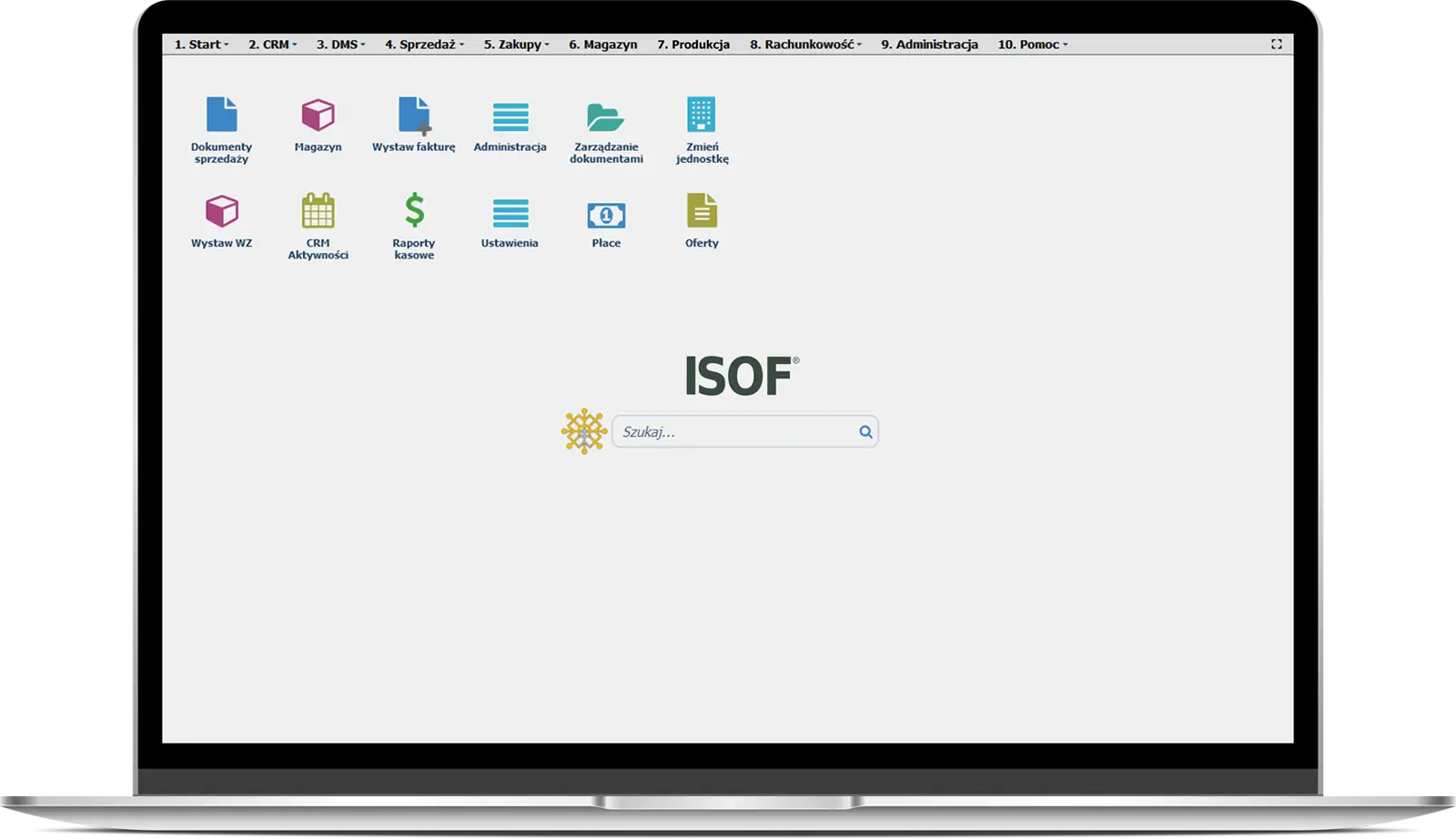
Task: Expand the 1. Start dropdown menu
Action: coord(201,45)
